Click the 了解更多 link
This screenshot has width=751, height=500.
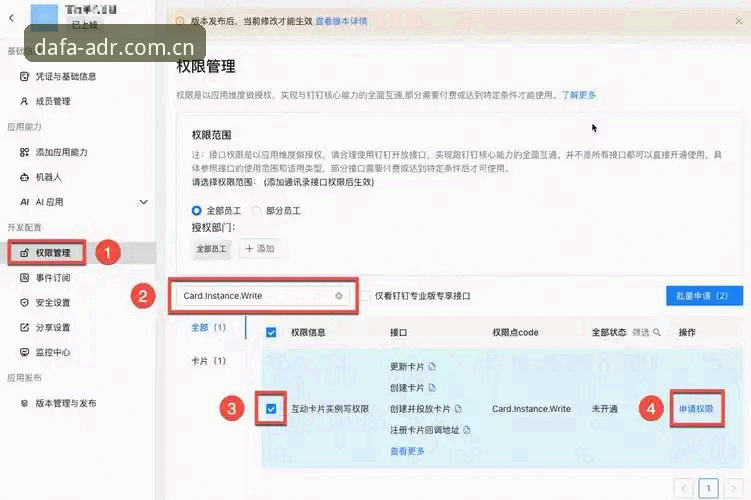pyautogui.click(x=579, y=95)
